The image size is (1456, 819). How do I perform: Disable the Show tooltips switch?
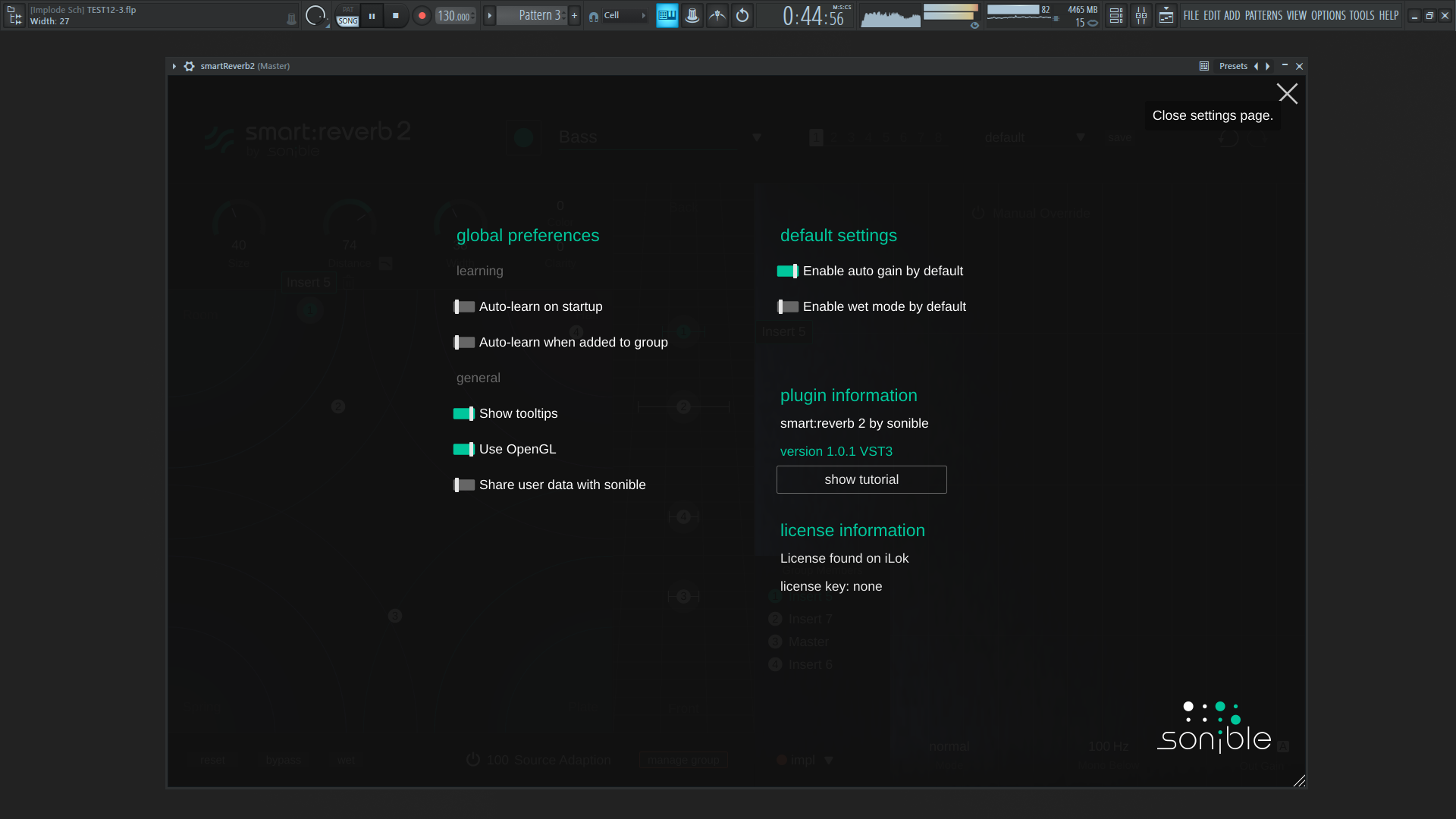click(464, 413)
